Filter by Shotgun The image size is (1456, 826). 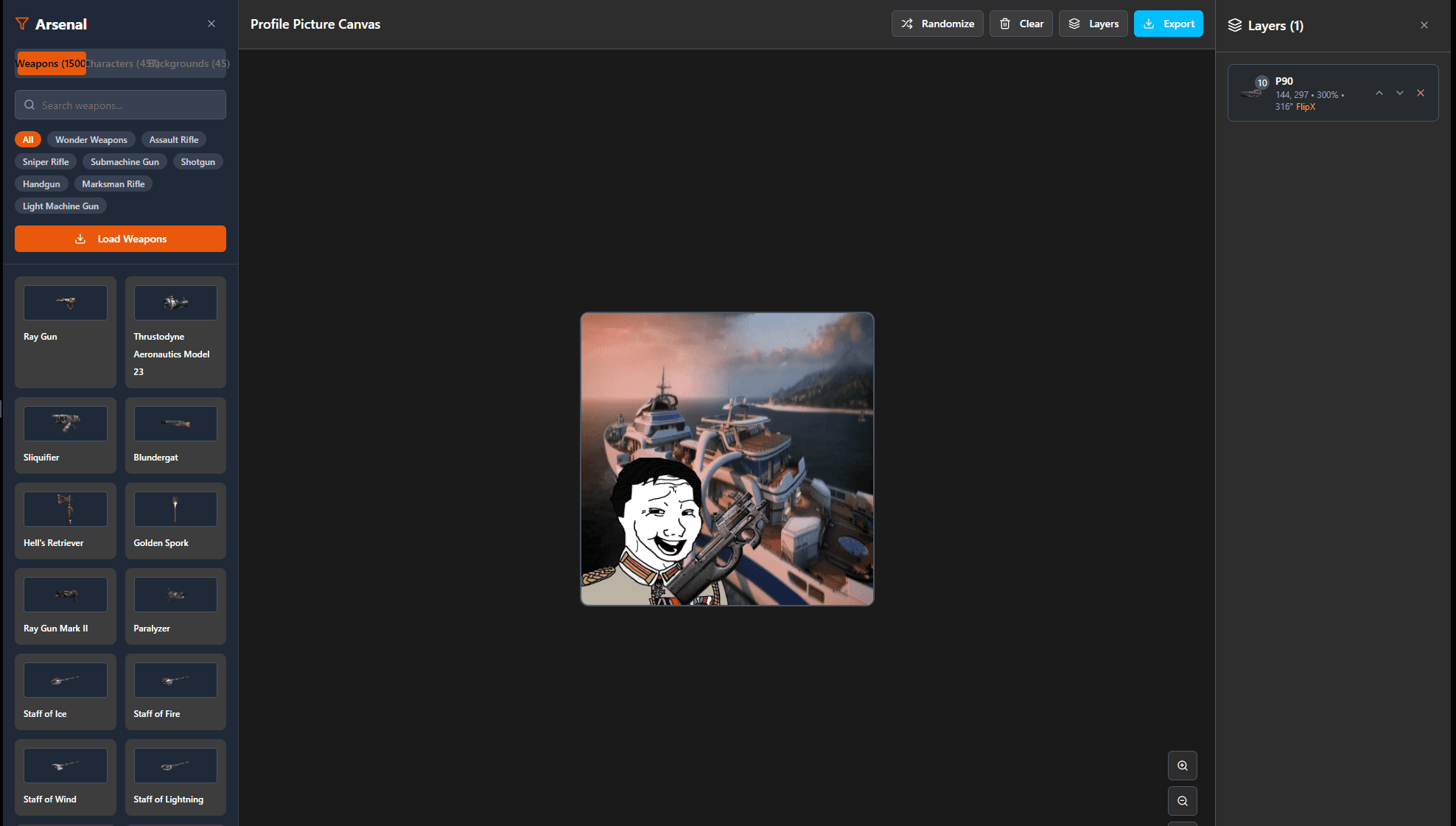point(198,161)
